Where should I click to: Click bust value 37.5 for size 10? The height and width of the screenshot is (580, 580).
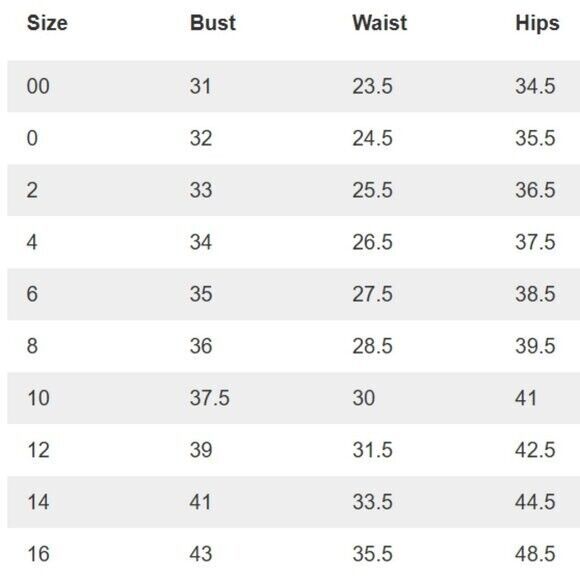pos(210,398)
